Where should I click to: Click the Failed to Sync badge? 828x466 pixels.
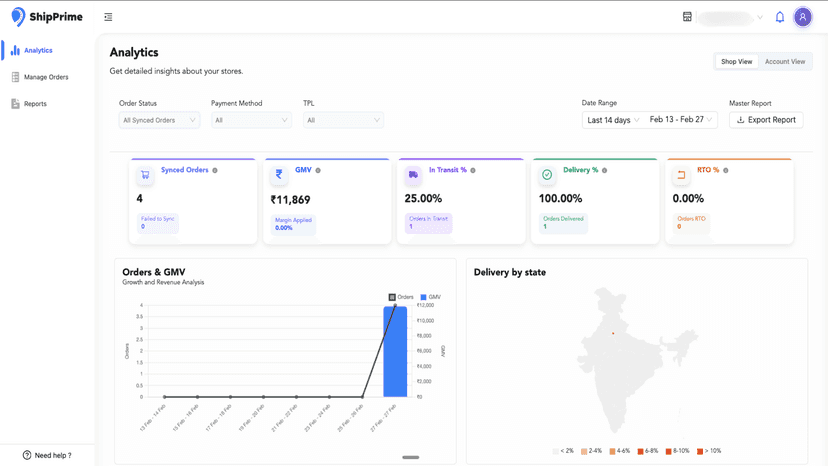click(x=157, y=223)
